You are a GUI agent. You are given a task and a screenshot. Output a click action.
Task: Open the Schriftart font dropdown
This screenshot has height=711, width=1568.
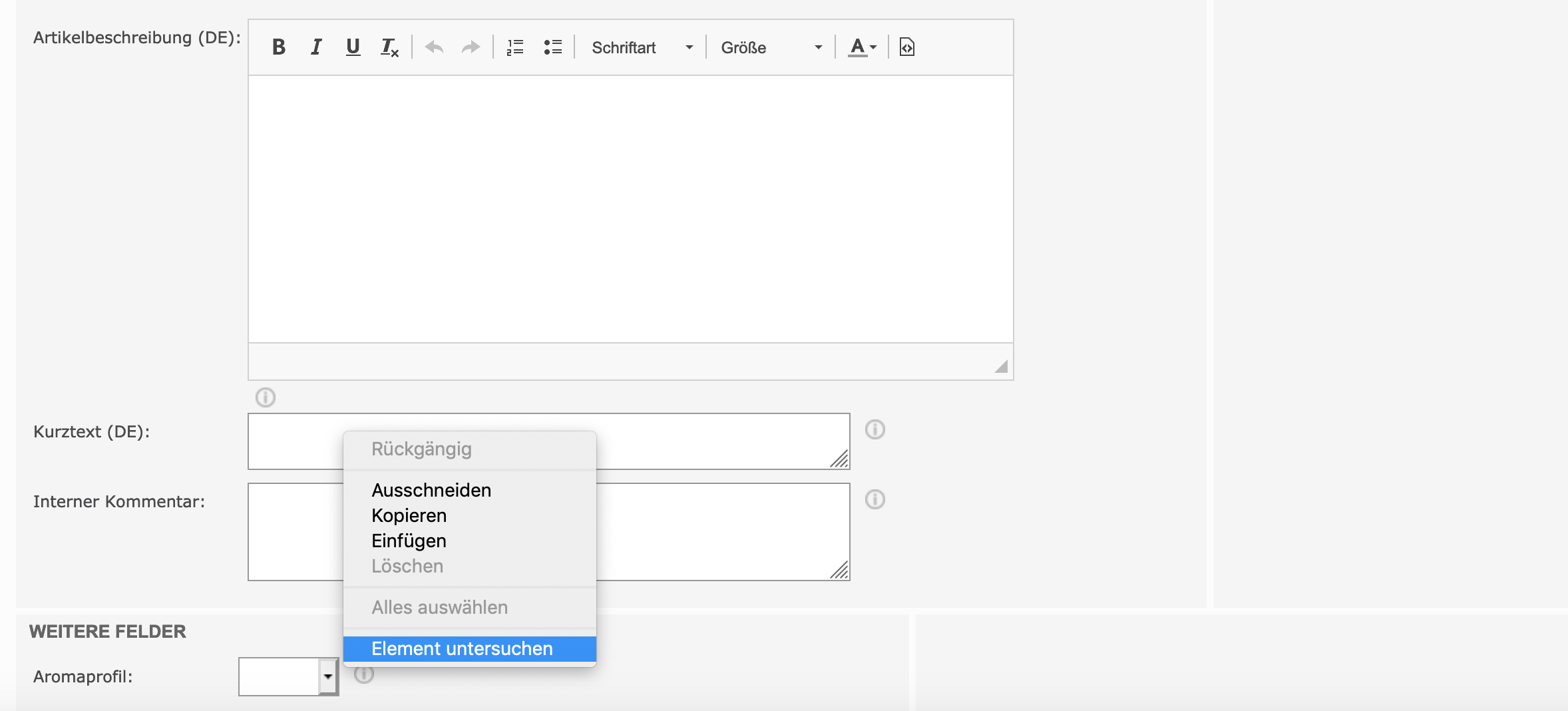click(642, 47)
